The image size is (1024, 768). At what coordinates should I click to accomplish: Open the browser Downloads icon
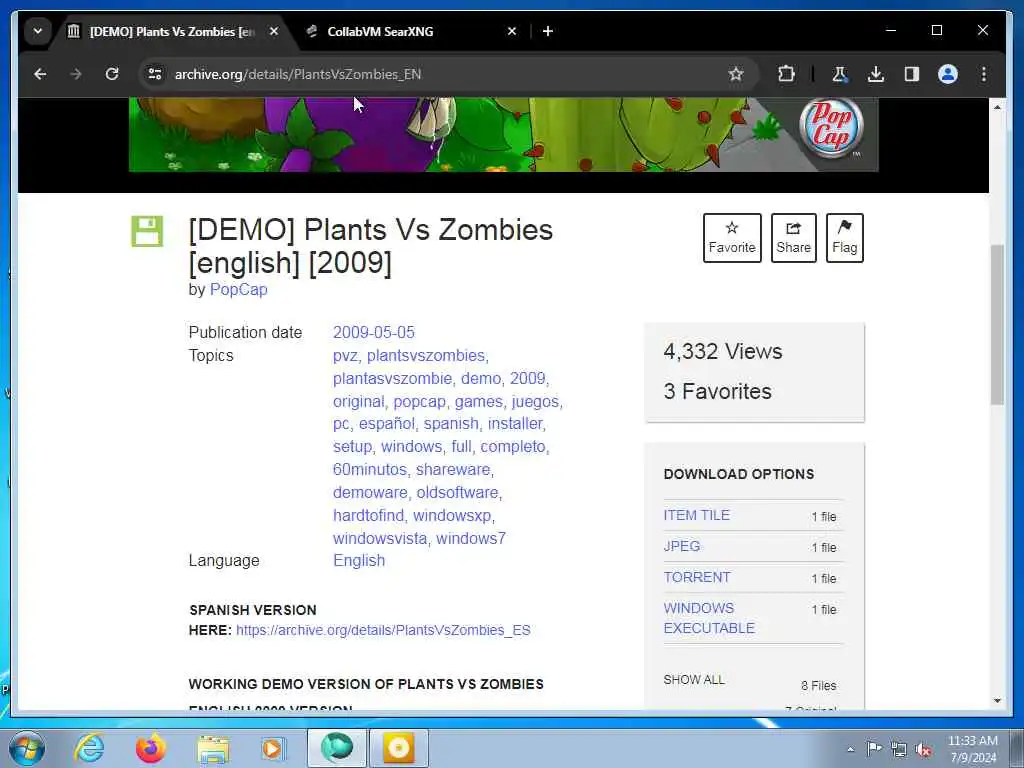[876, 74]
